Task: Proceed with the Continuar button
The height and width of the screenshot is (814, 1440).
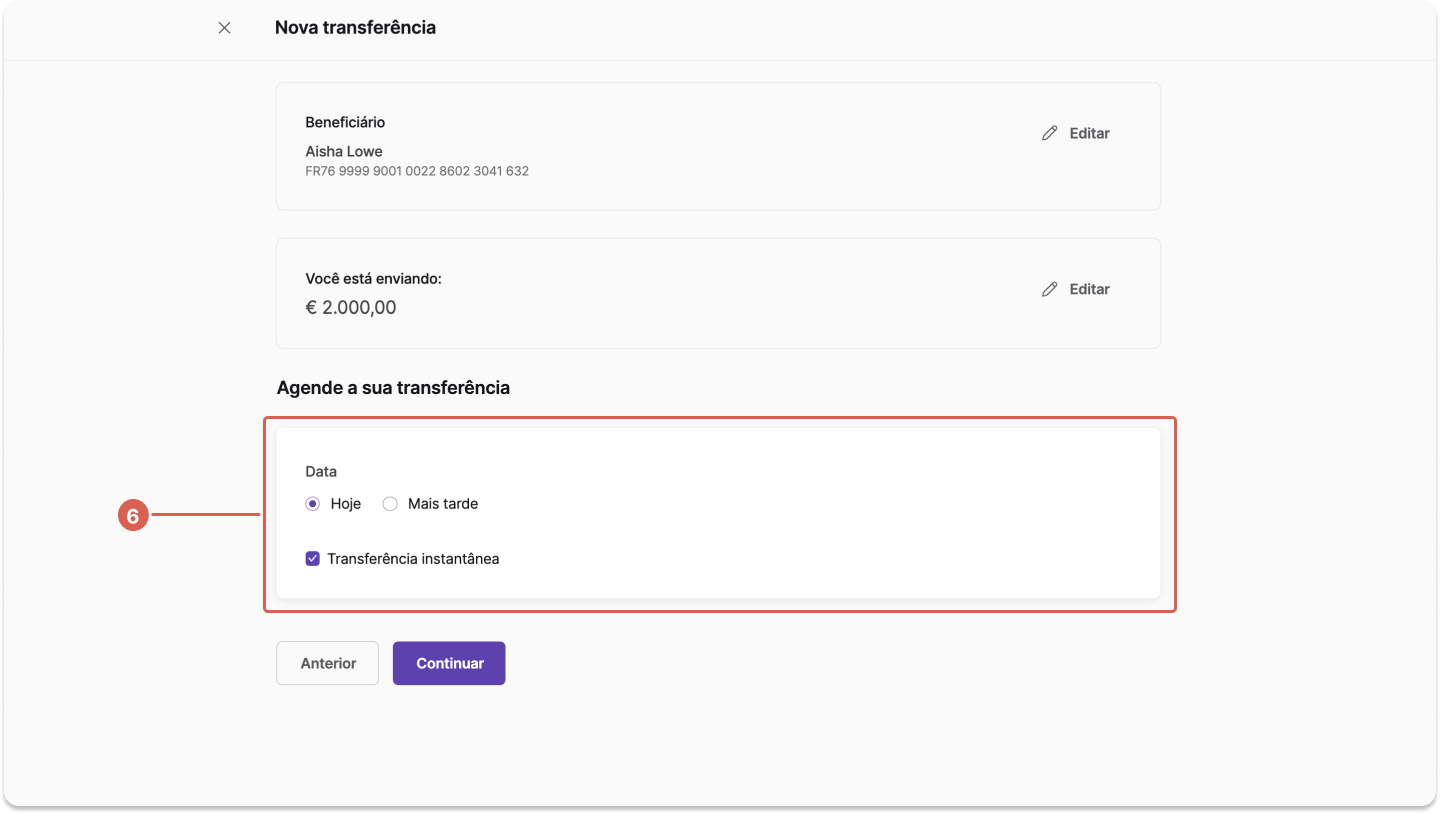Action: [449, 663]
